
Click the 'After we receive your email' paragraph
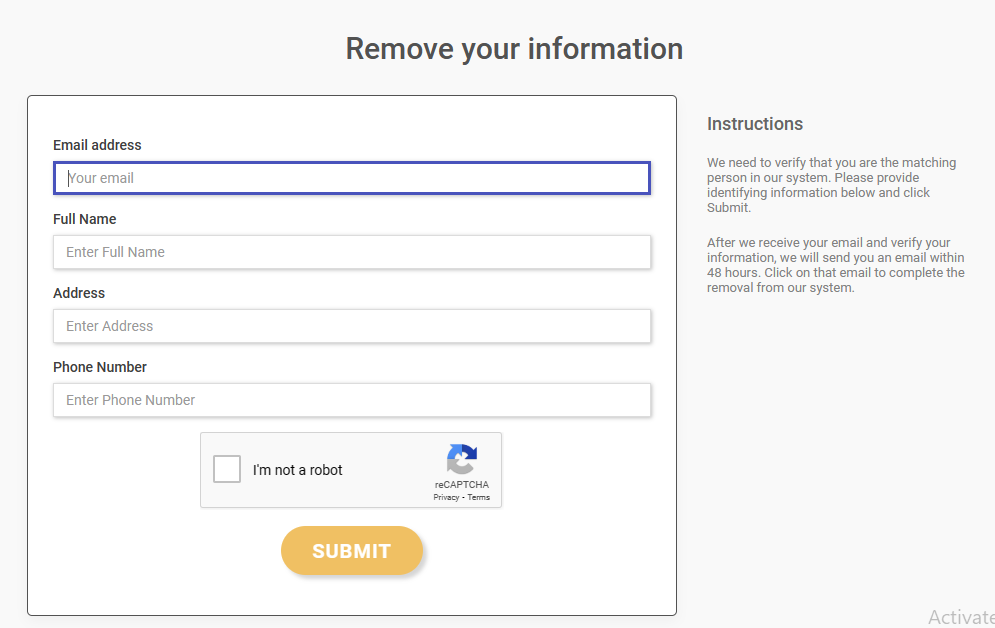coord(836,265)
